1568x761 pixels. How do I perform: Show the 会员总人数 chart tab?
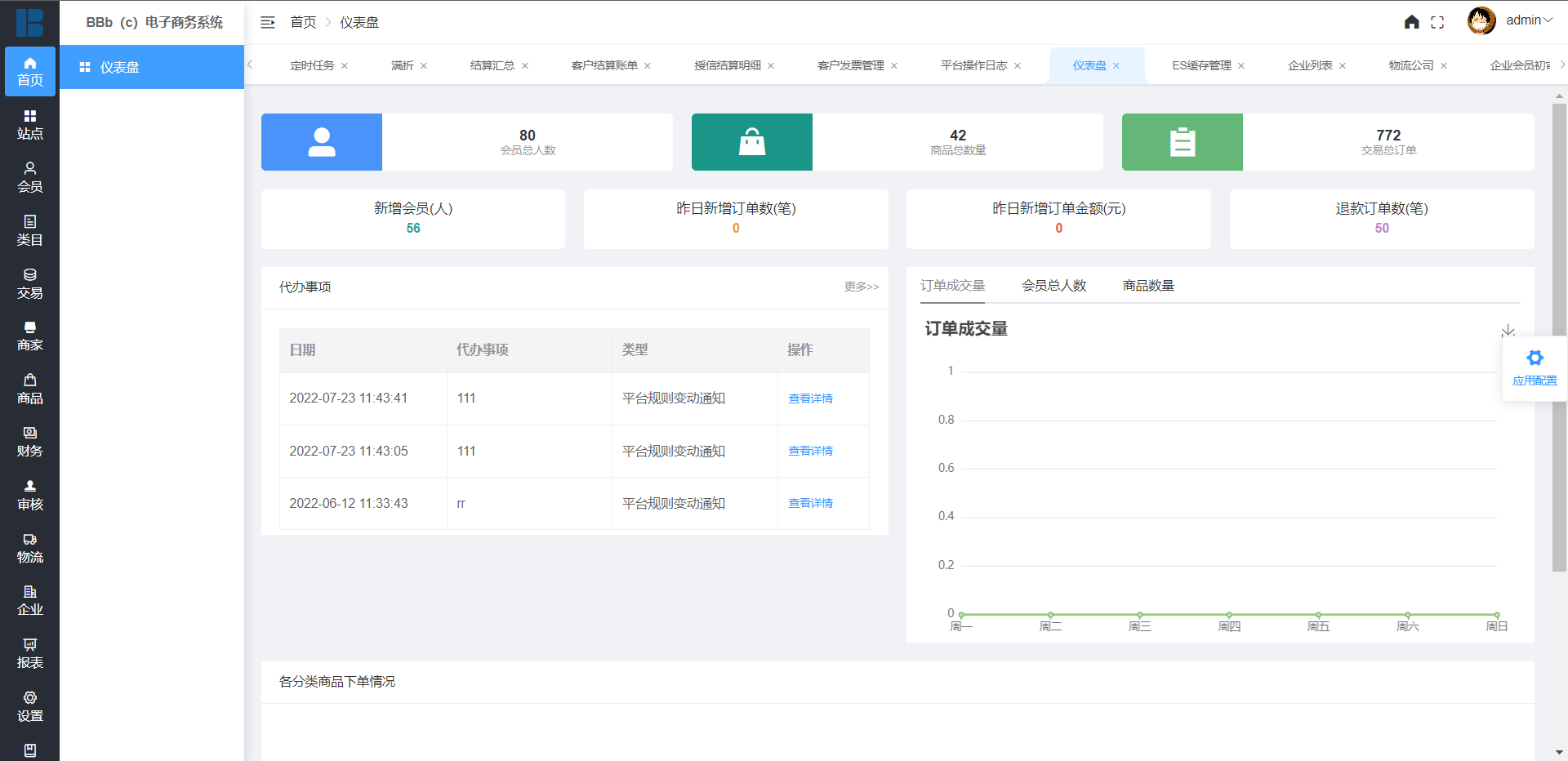point(1053,286)
